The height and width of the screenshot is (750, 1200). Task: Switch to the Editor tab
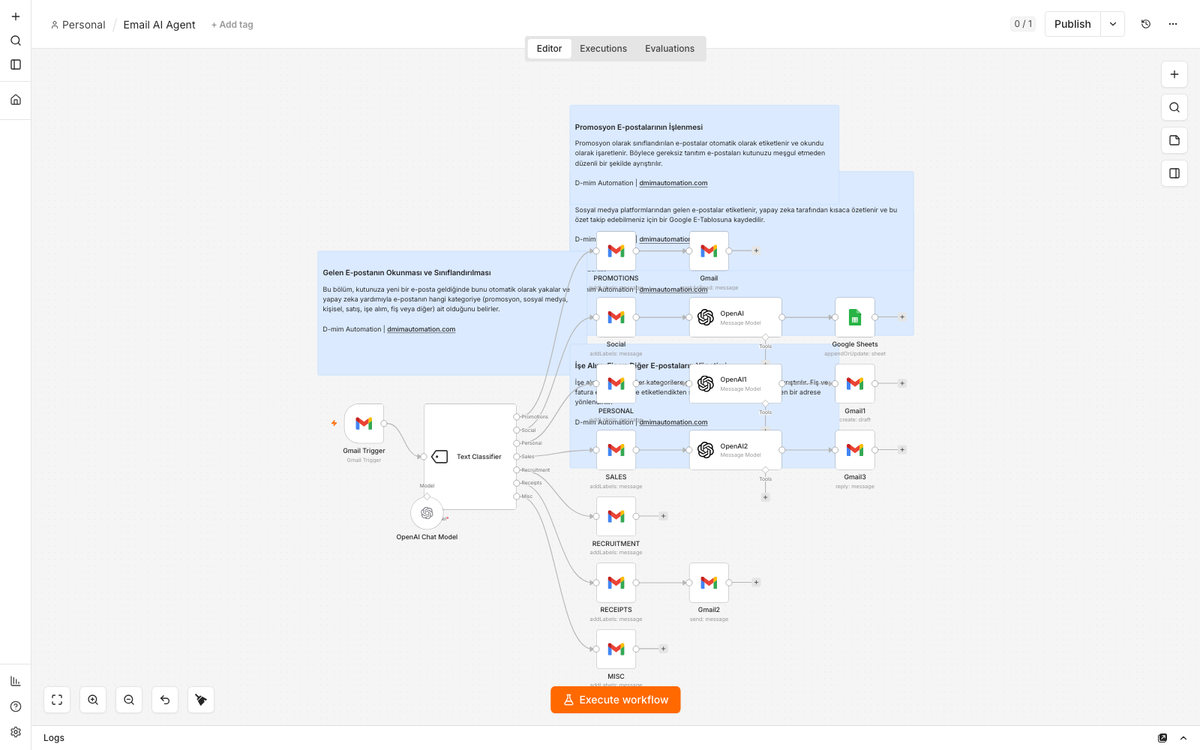click(549, 48)
